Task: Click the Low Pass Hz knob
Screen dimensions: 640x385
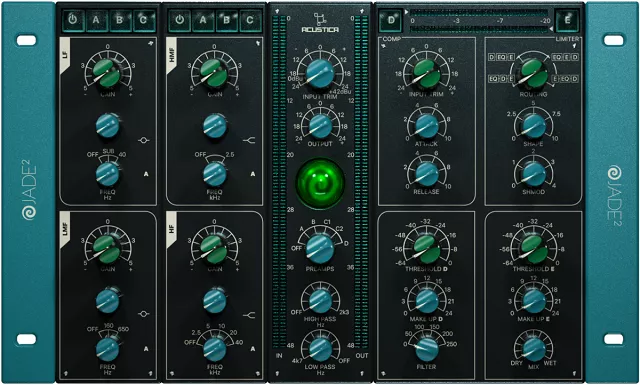Action: click(x=320, y=350)
